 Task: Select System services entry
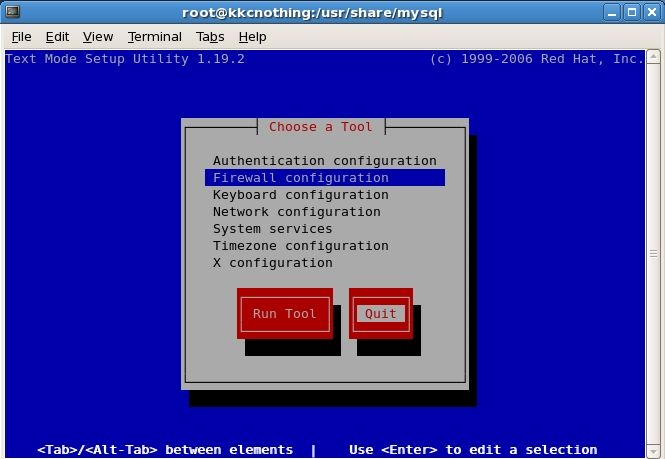pos(325,229)
